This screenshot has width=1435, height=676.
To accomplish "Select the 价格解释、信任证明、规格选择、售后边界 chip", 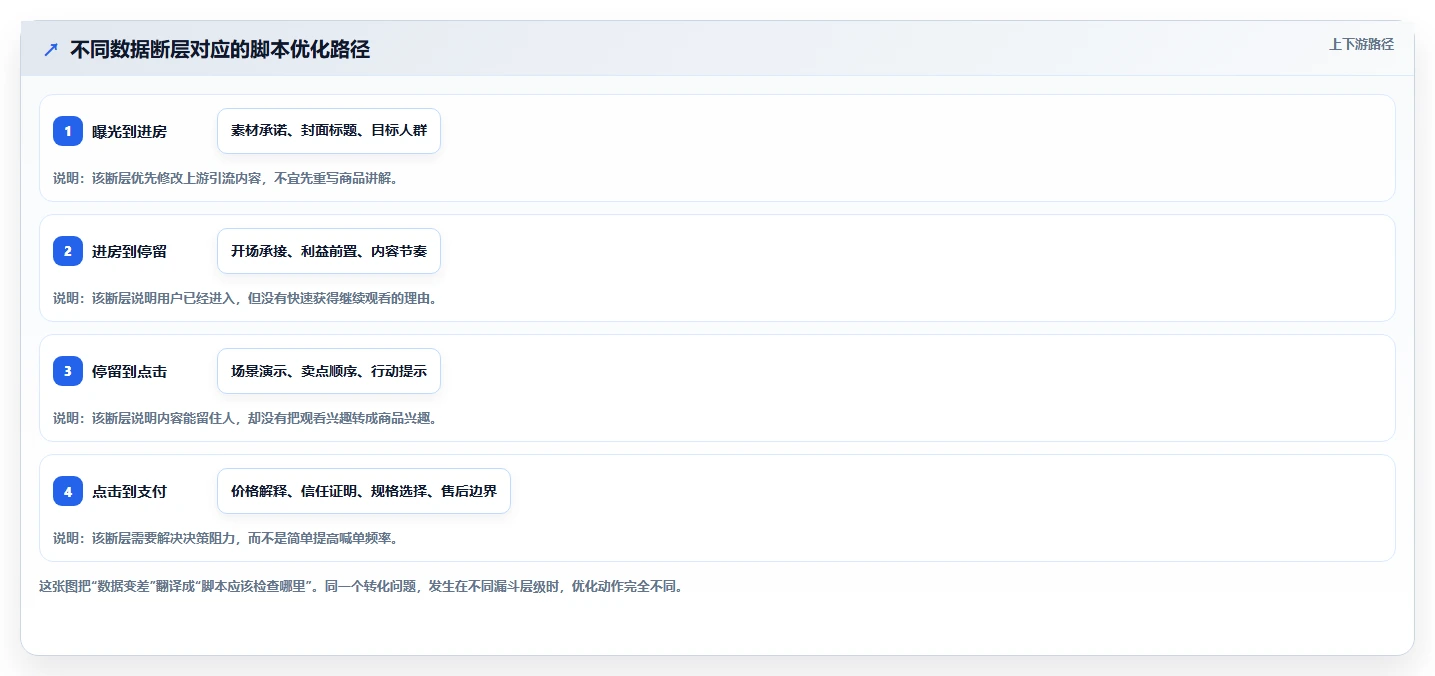I will click(x=364, y=491).
